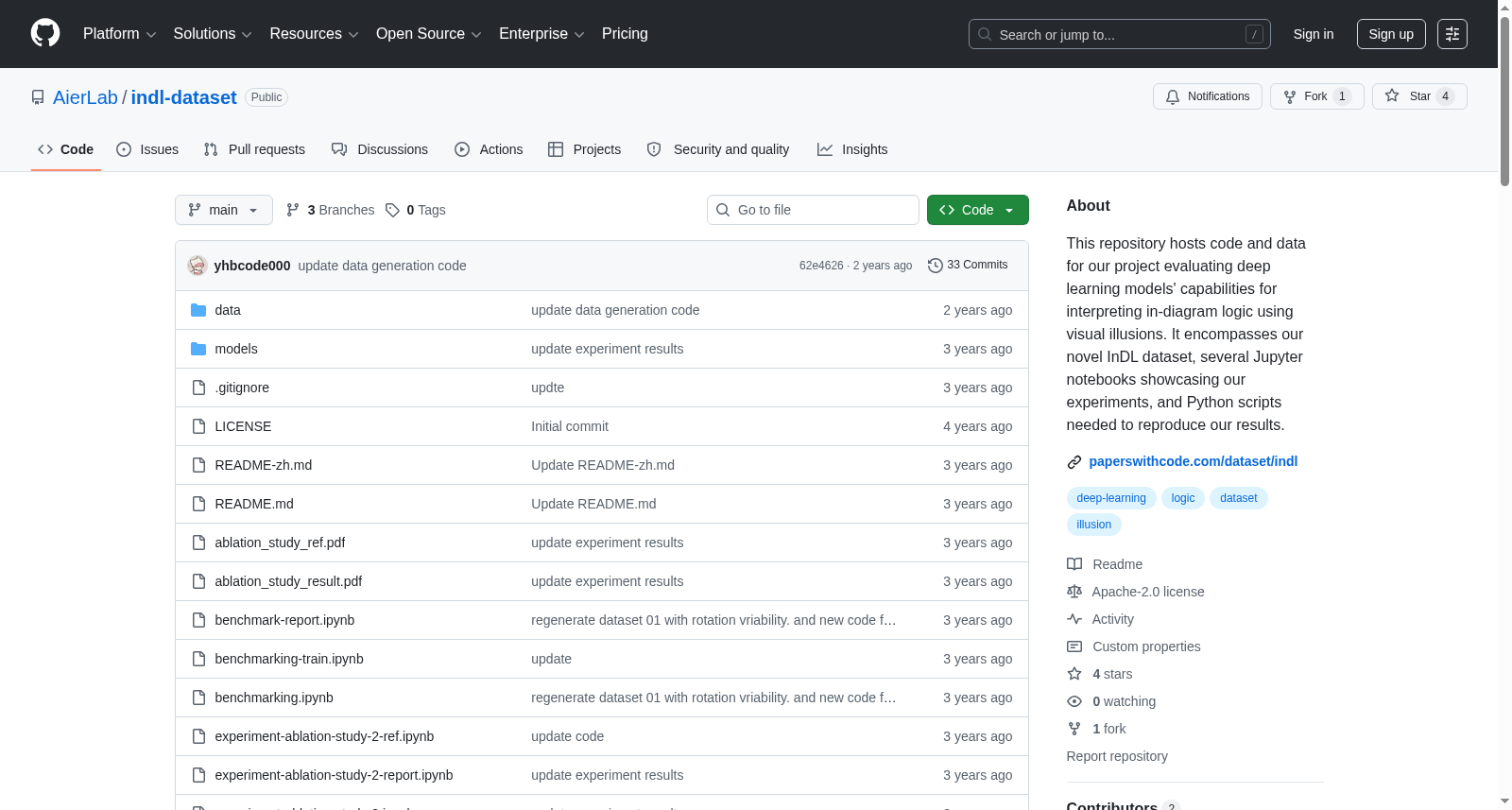1512x810 pixels.
Task: Click the star icon on the Star button
Action: coord(1392,96)
